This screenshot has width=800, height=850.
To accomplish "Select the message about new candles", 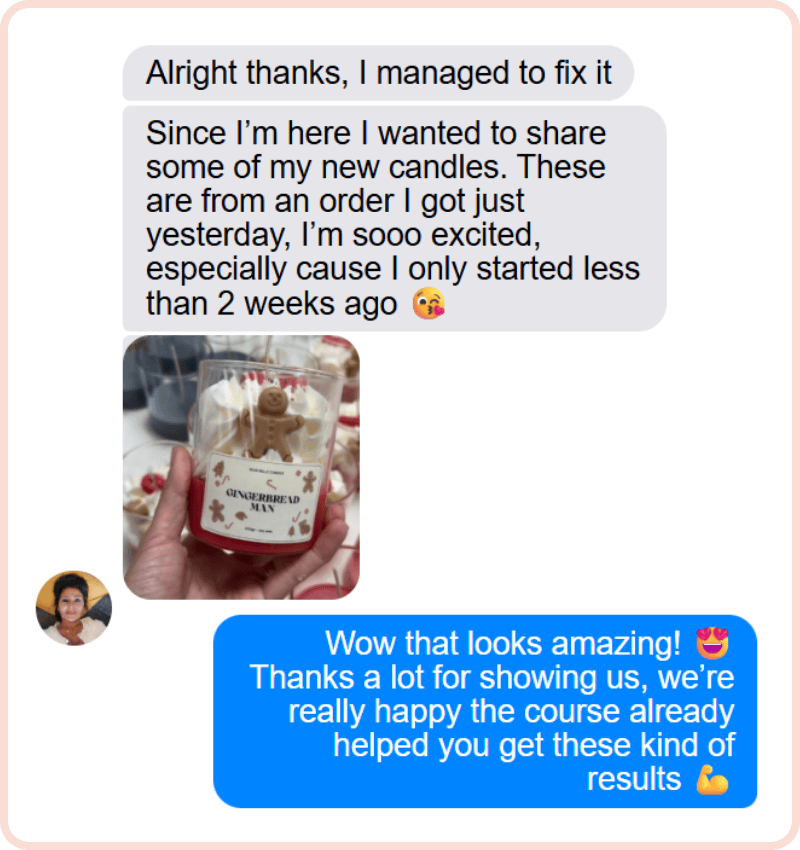I will 395,218.
